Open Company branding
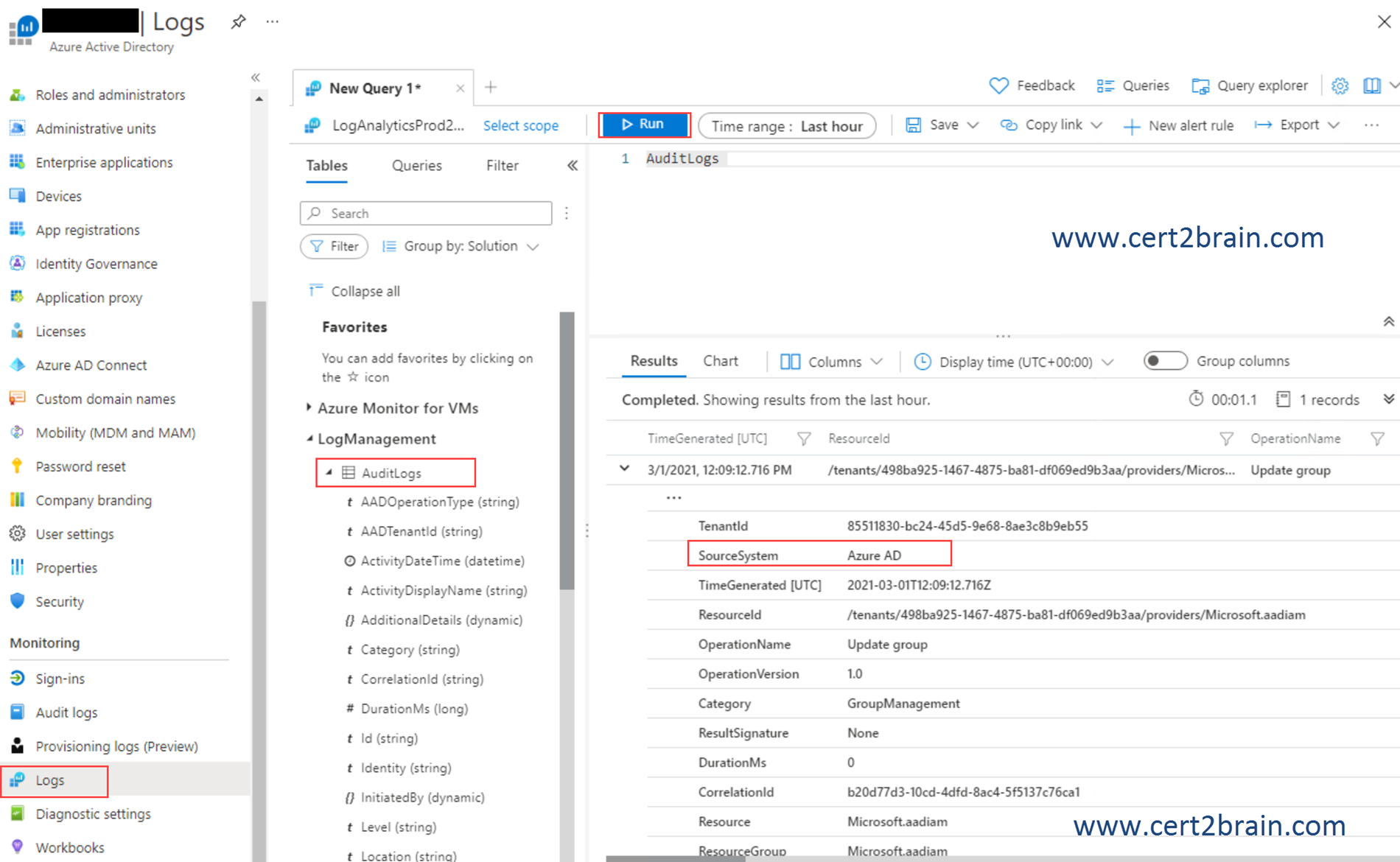 coord(94,500)
